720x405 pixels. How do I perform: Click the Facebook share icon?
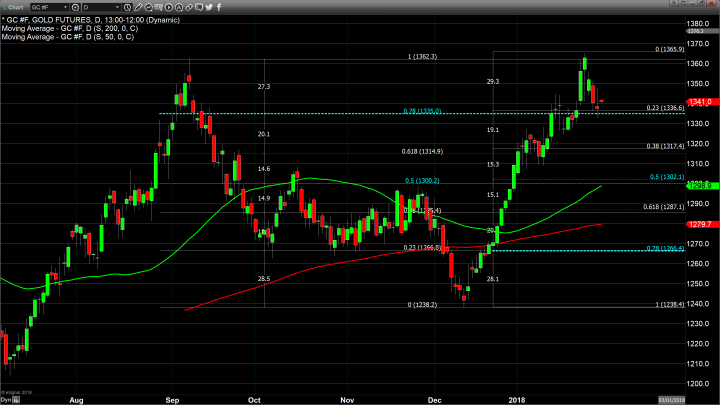[x=219, y=7]
